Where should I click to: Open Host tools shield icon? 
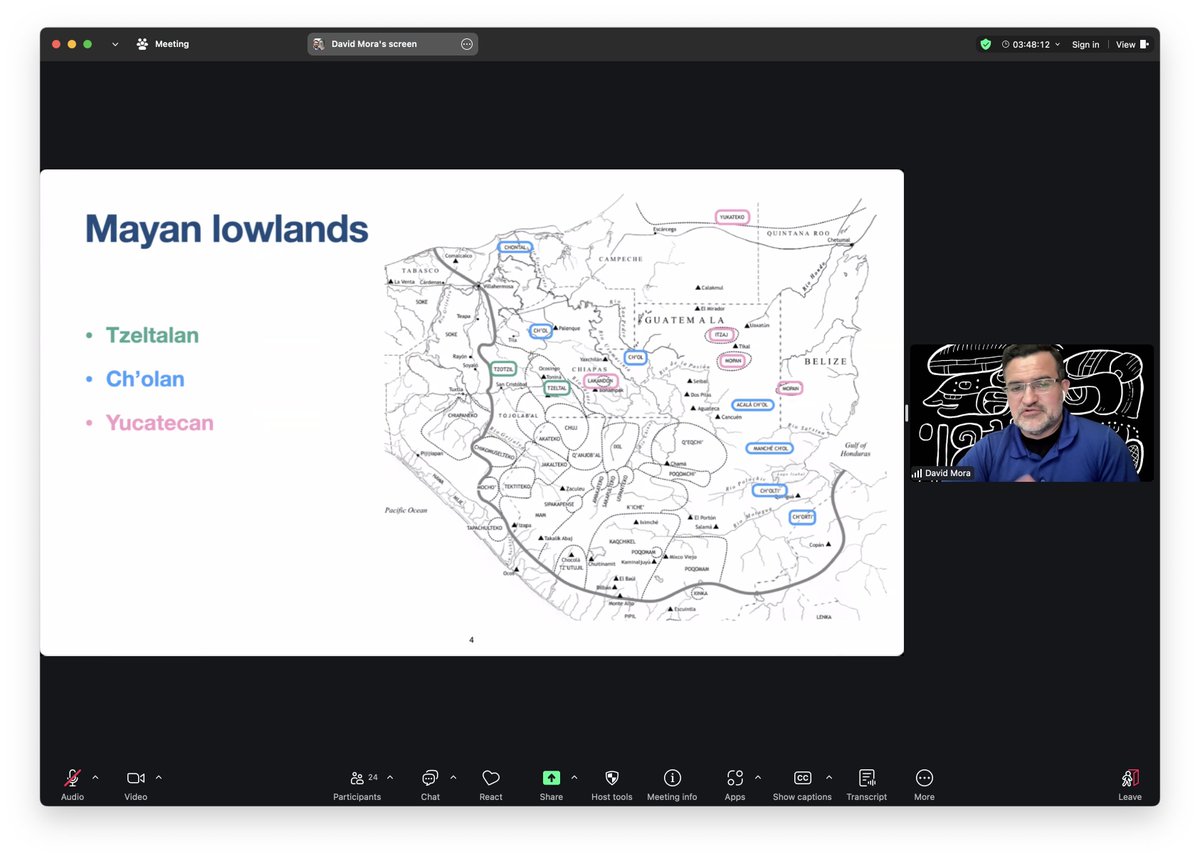(x=612, y=778)
